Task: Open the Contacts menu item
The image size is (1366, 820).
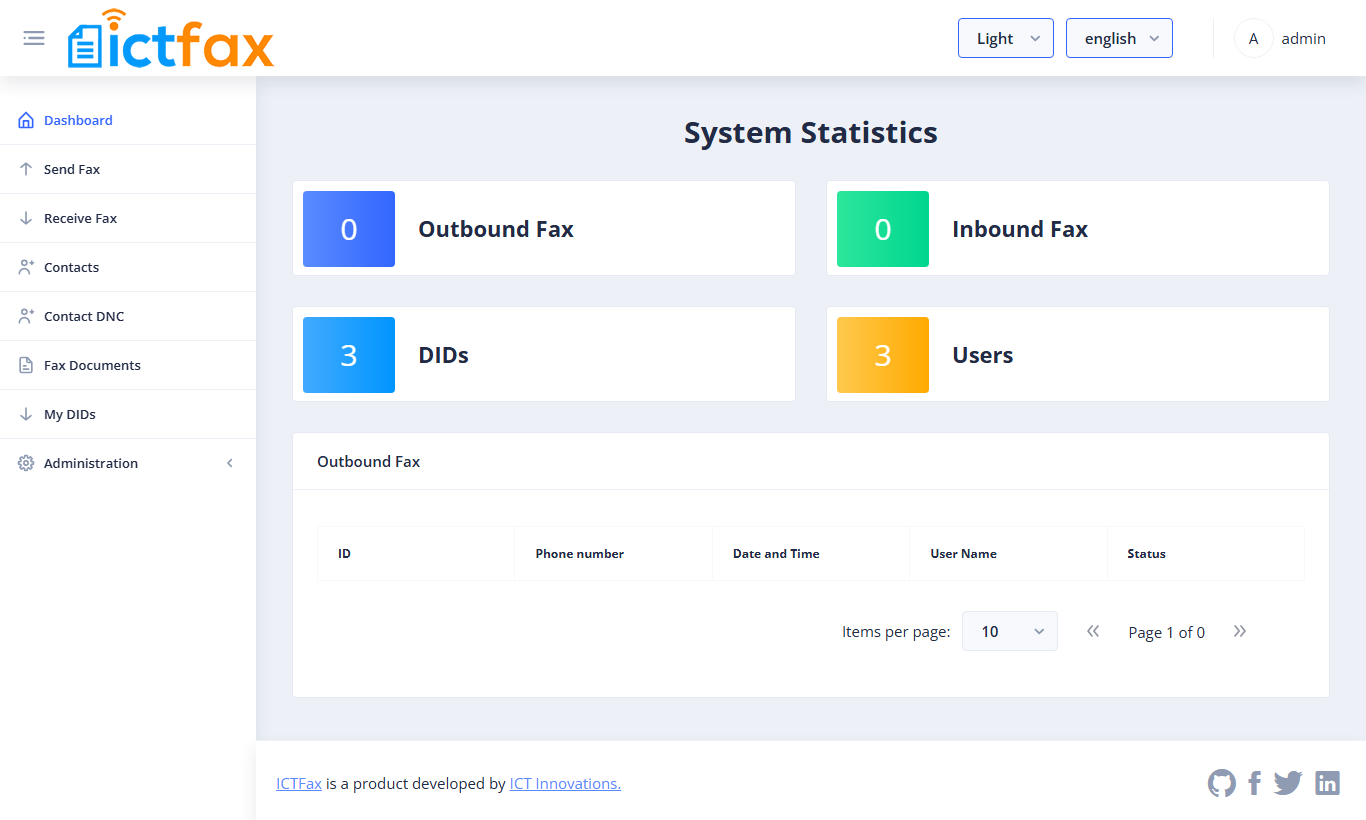Action: click(x=128, y=267)
